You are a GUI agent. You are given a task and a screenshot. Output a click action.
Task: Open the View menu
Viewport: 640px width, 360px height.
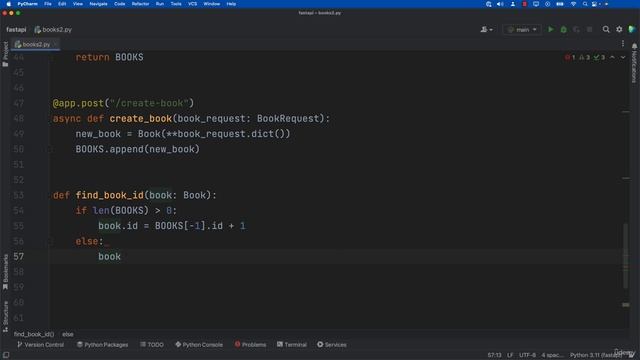[78, 4]
